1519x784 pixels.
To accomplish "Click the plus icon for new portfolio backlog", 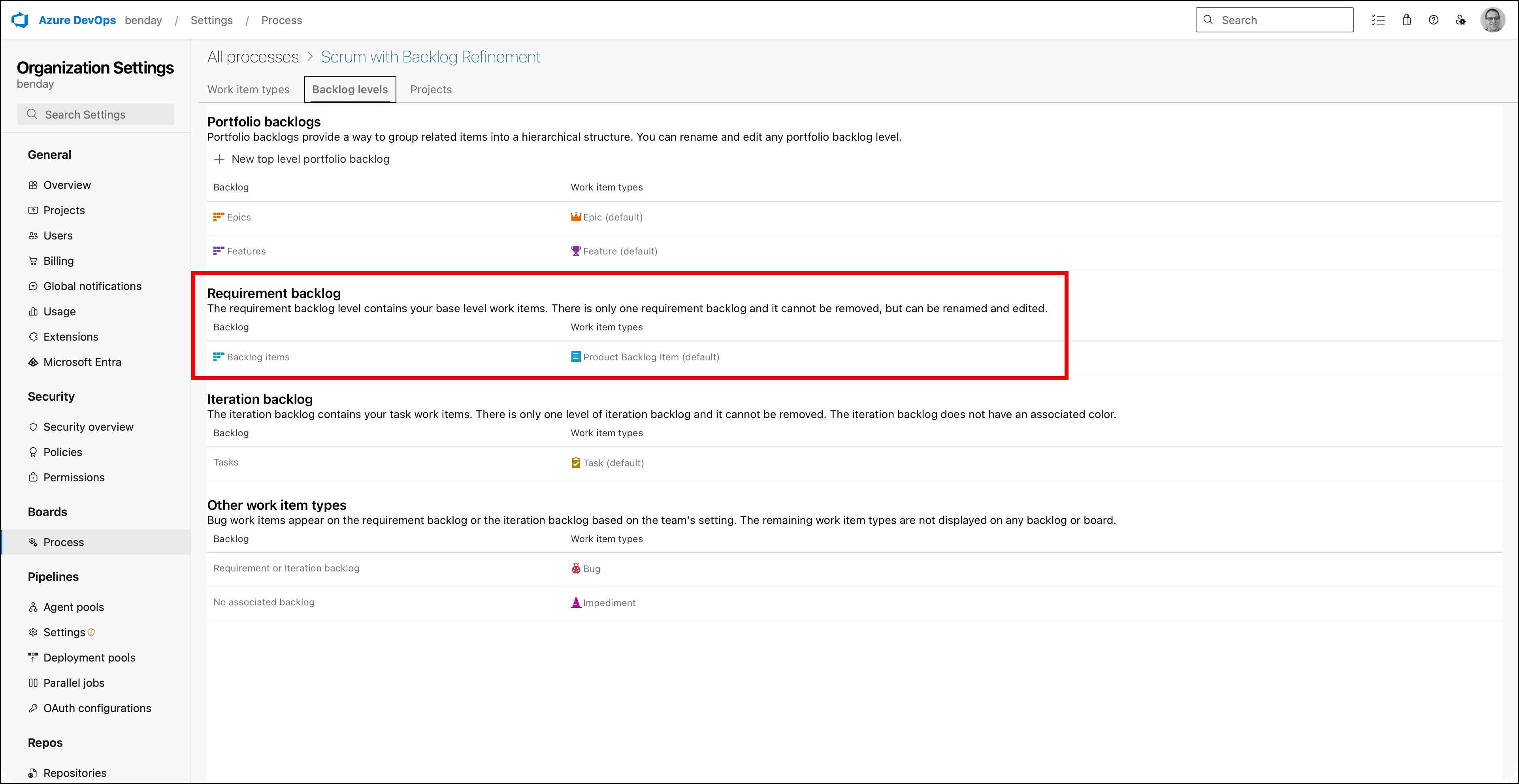I will pyautogui.click(x=219, y=159).
